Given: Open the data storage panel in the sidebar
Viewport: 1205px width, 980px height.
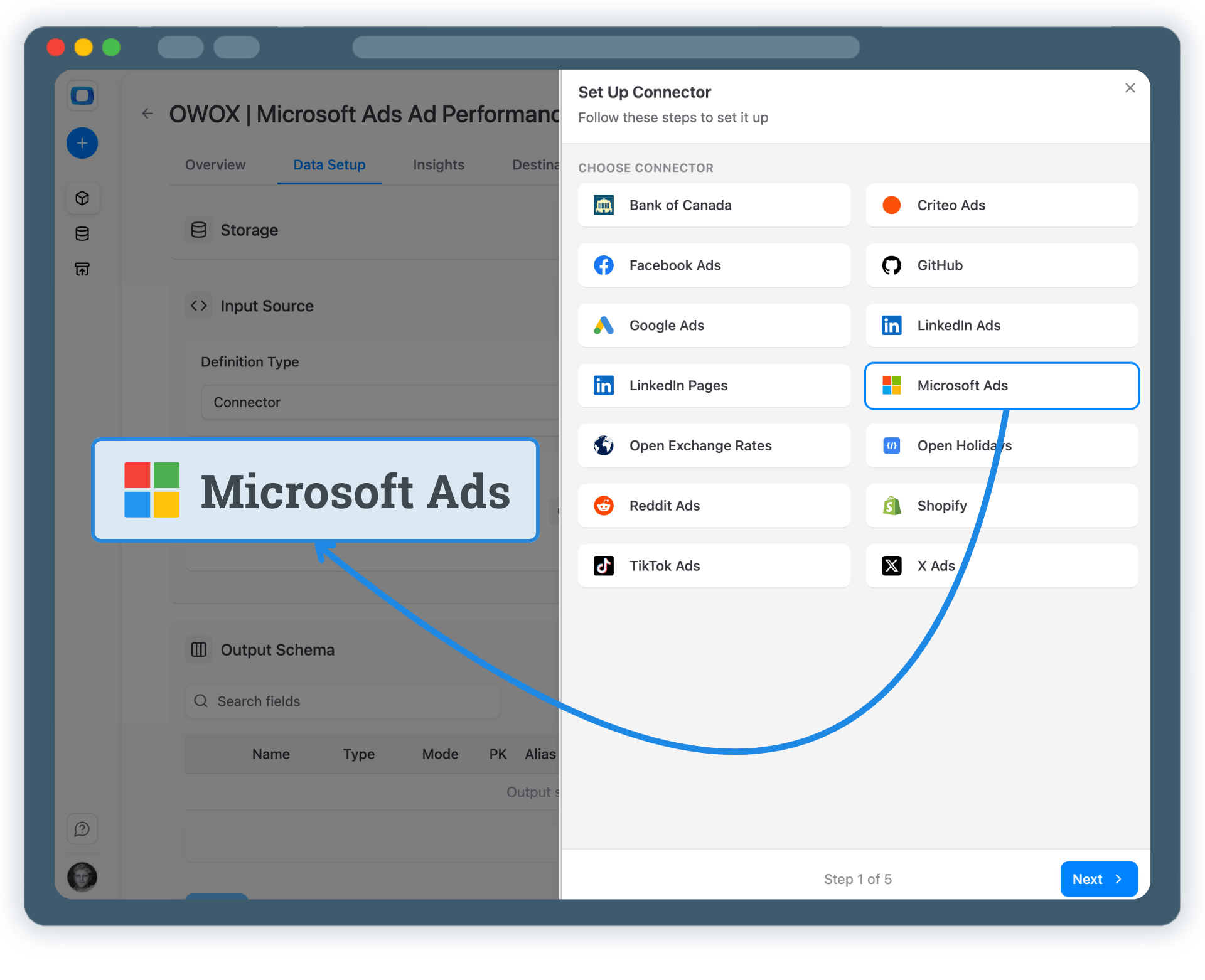Looking at the screenshot, I should 82,233.
